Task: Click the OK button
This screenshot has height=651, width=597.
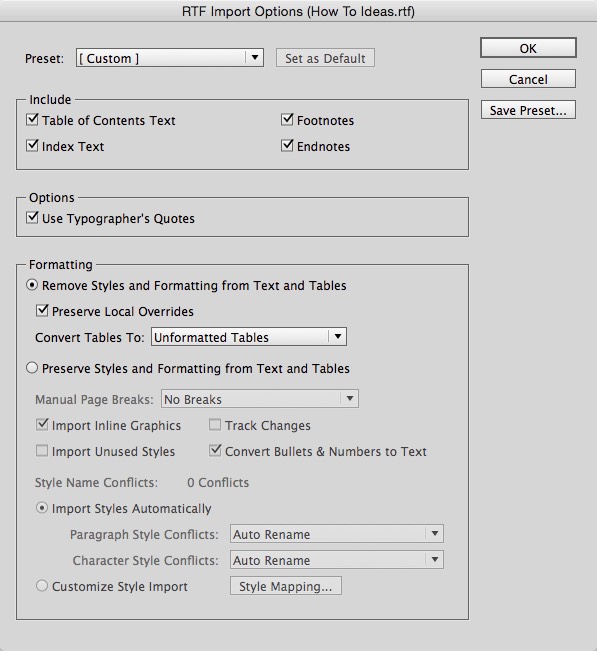Action: click(x=528, y=48)
